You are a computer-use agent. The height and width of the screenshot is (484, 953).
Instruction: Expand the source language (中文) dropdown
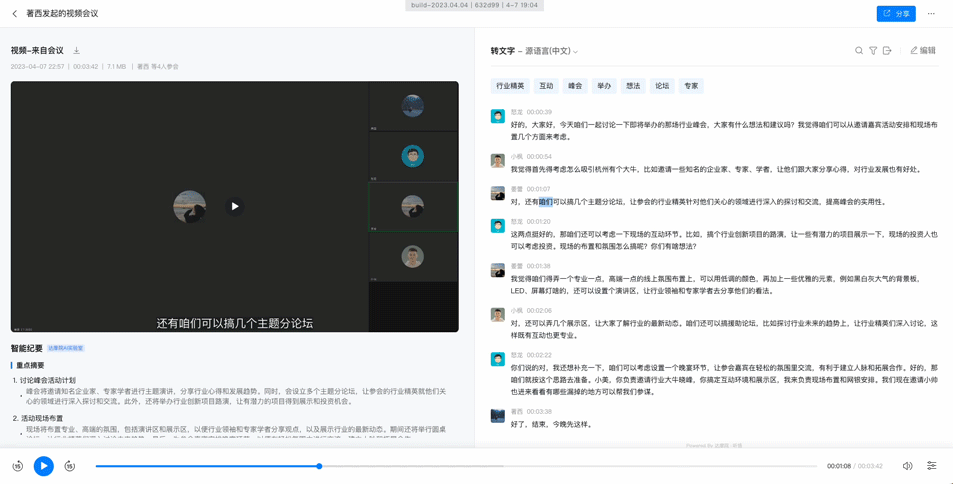click(575, 52)
